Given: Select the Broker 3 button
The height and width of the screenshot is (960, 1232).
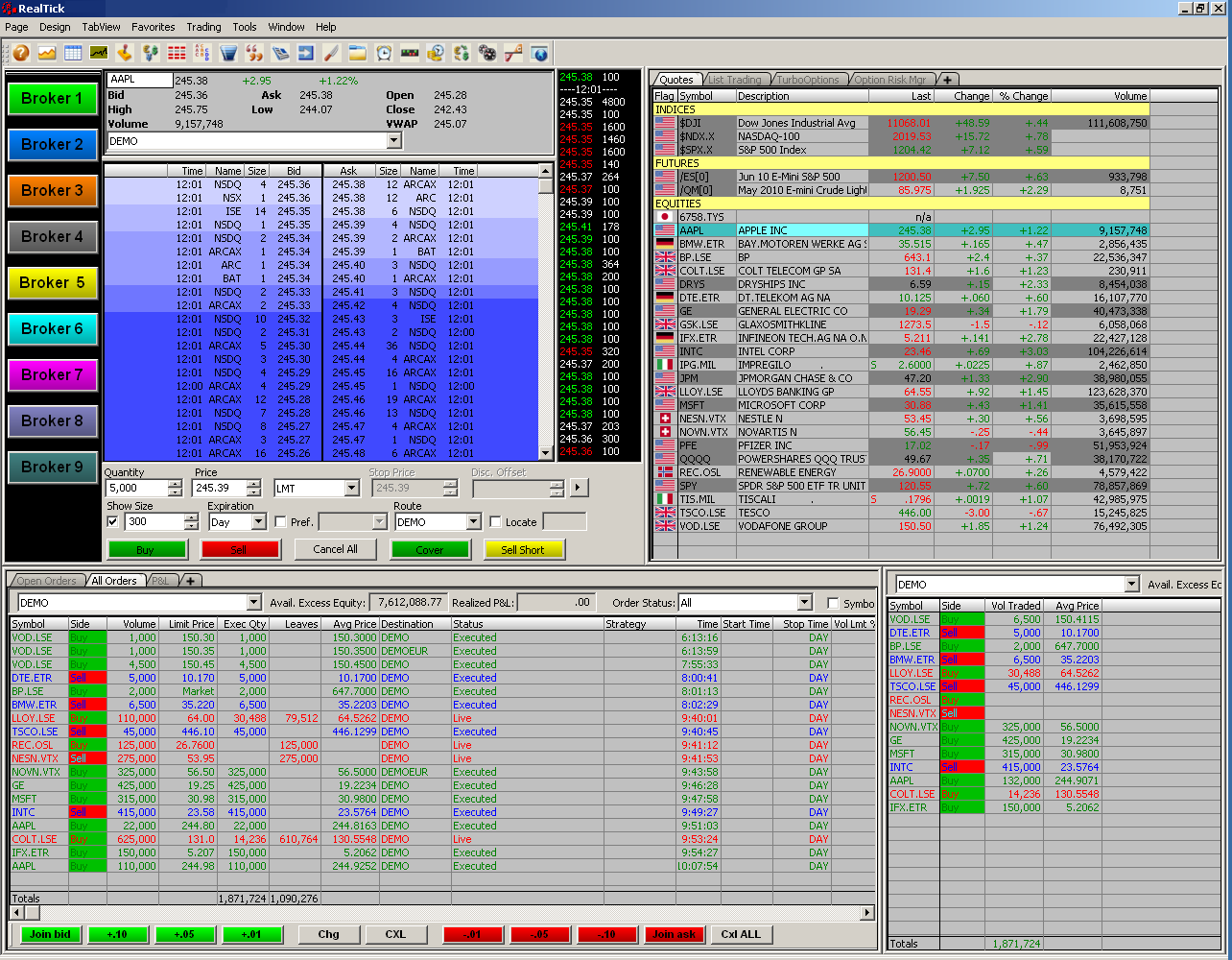Looking at the screenshot, I should point(53,190).
